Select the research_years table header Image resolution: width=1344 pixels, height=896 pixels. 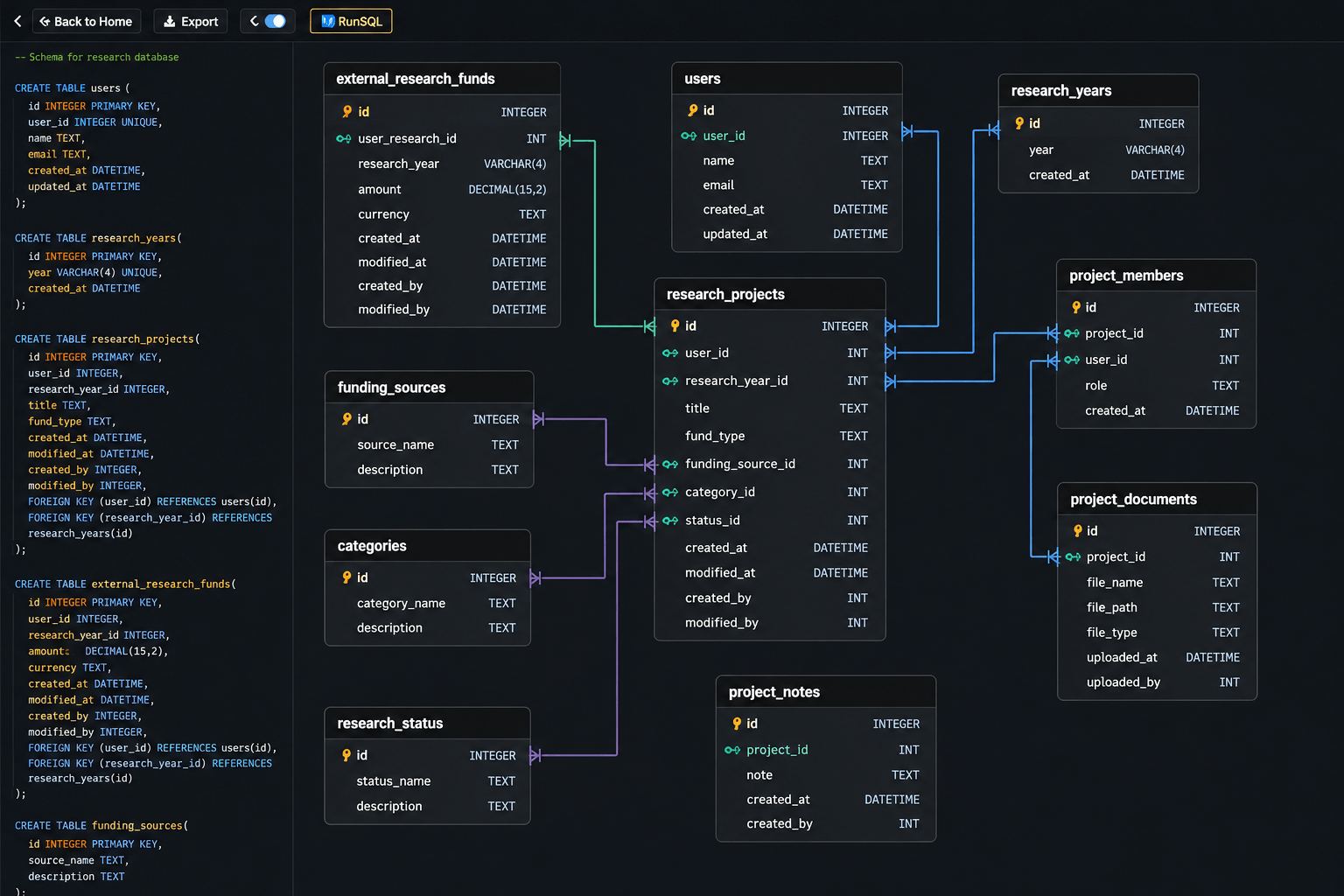pos(1098,91)
